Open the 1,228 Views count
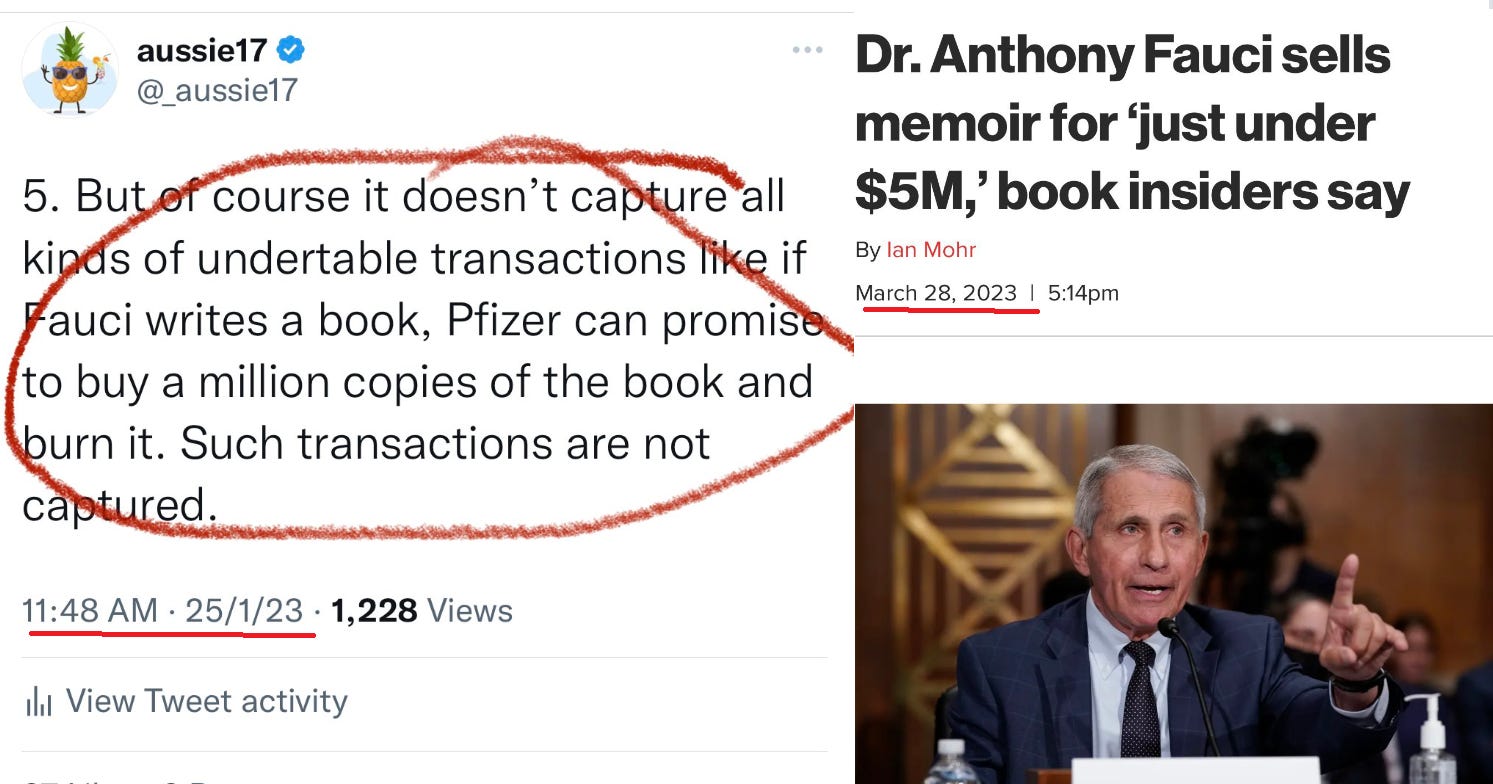The width and height of the screenshot is (1493, 784). (x=421, y=611)
